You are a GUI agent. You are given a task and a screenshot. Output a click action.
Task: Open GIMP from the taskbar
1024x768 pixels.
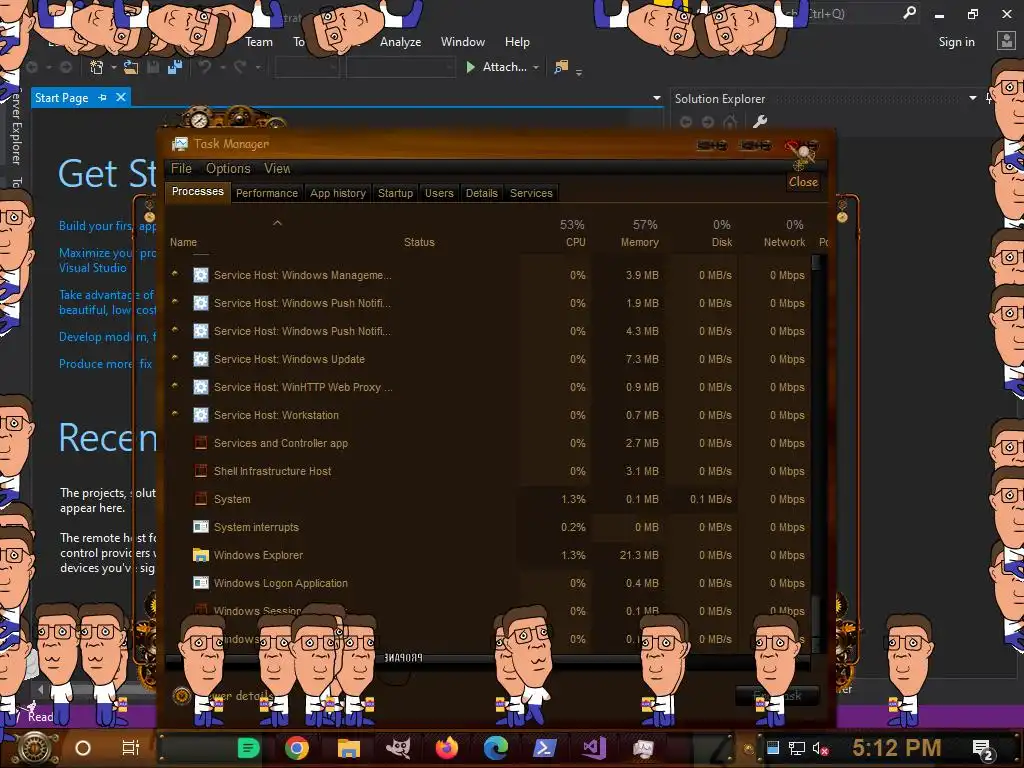pyautogui.click(x=398, y=748)
